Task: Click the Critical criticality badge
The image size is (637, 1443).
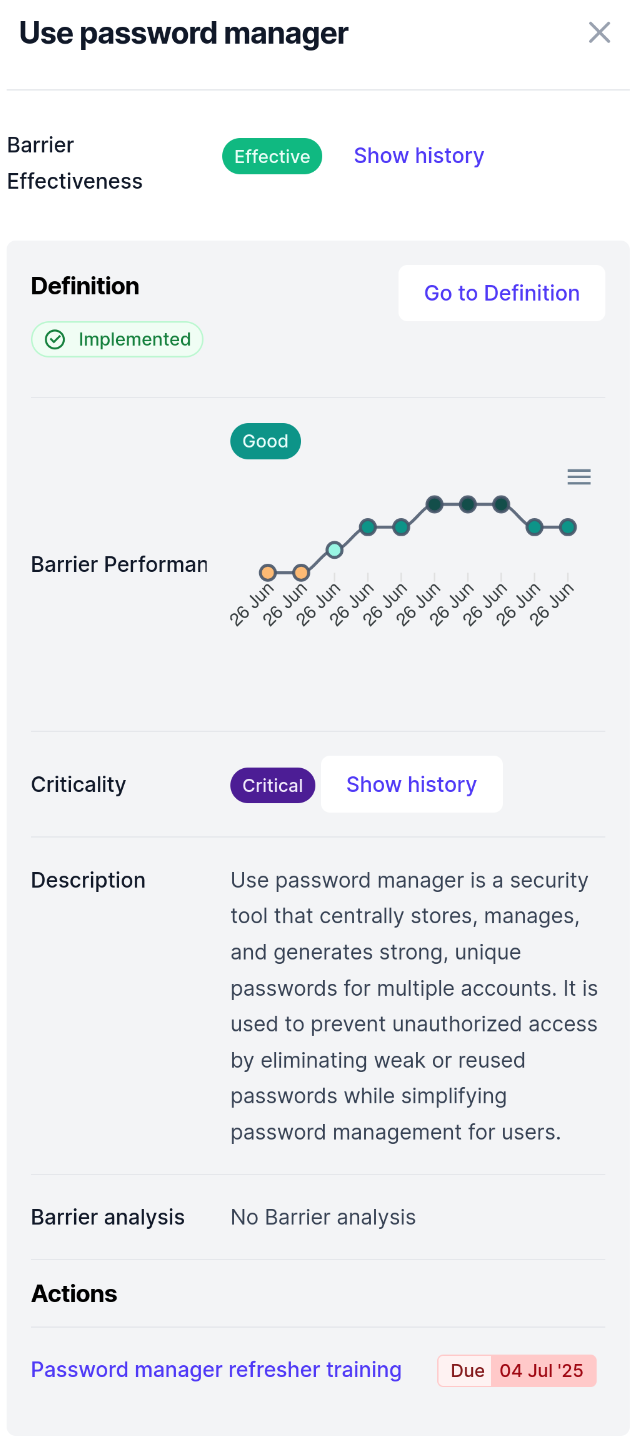Action: point(272,786)
